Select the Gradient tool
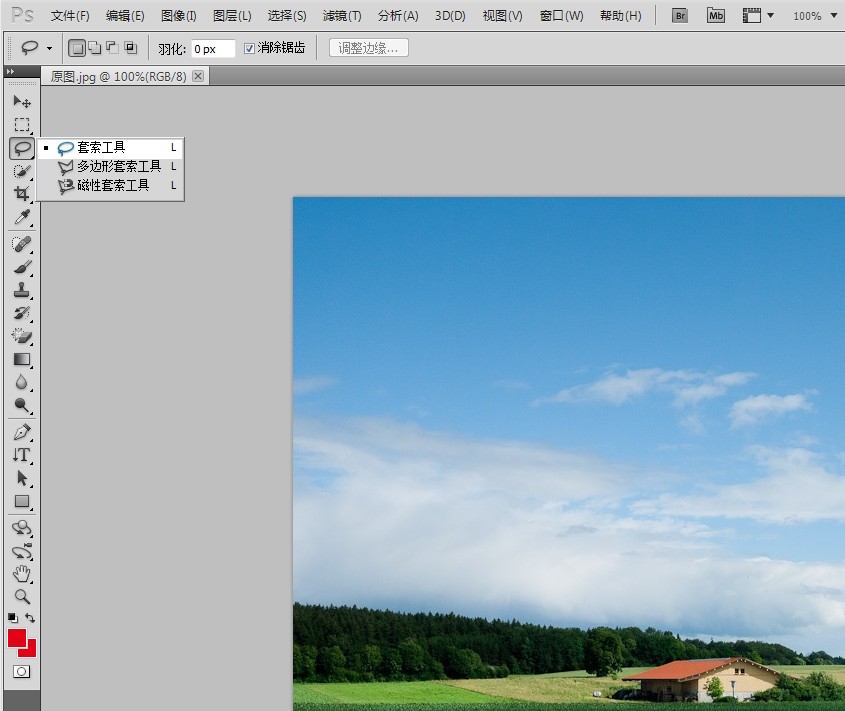The image size is (845, 711). point(22,359)
